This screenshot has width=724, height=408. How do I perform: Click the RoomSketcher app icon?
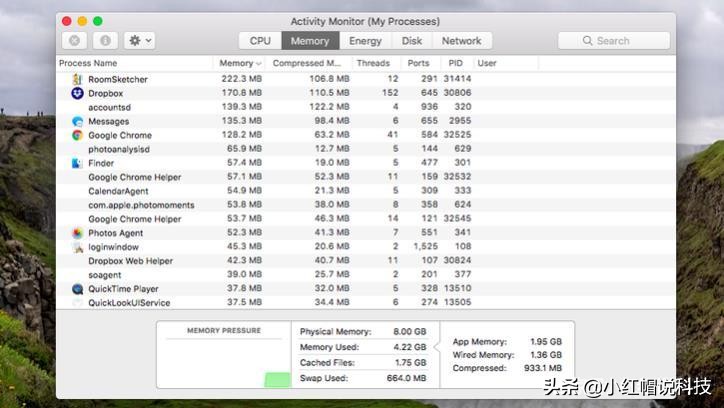(77, 79)
